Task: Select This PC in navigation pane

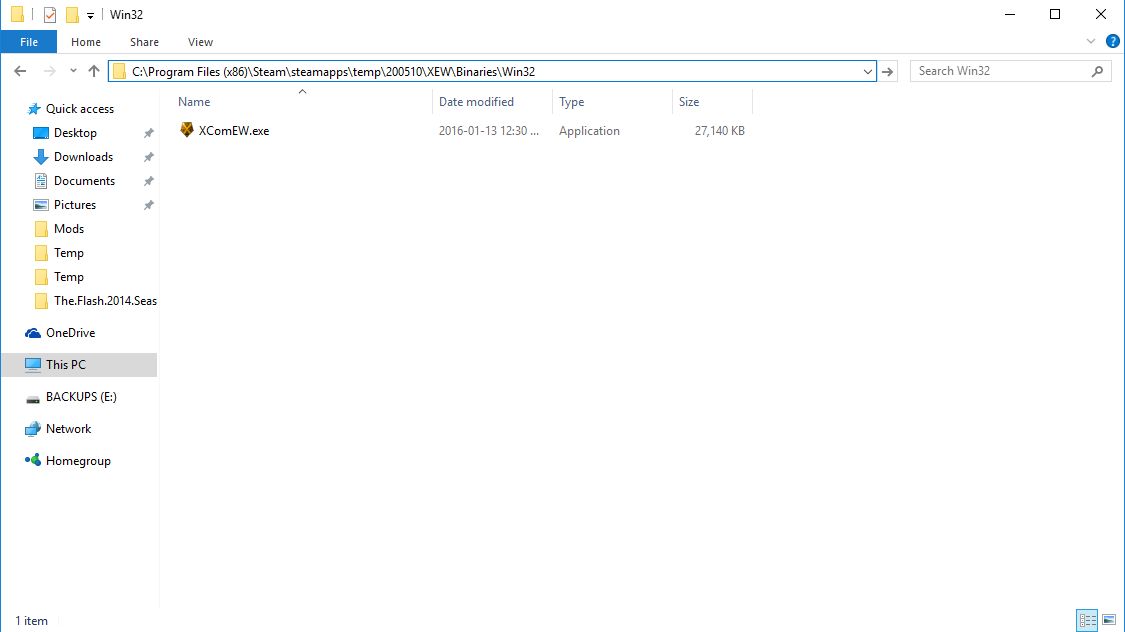Action: pos(79,364)
